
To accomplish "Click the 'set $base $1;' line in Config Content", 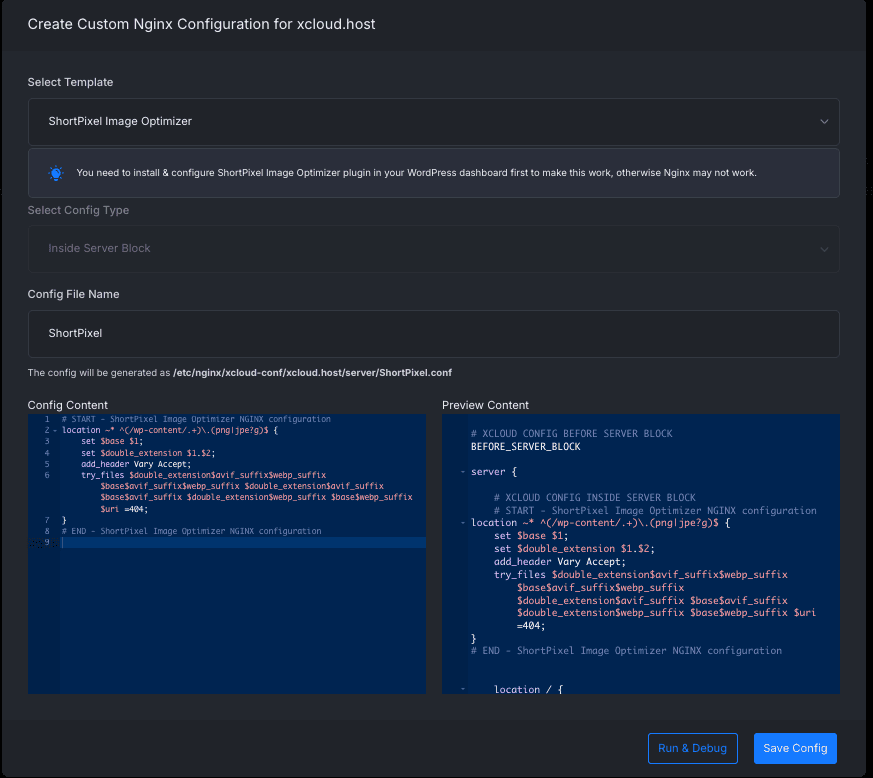I will pyautogui.click(x=112, y=441).
